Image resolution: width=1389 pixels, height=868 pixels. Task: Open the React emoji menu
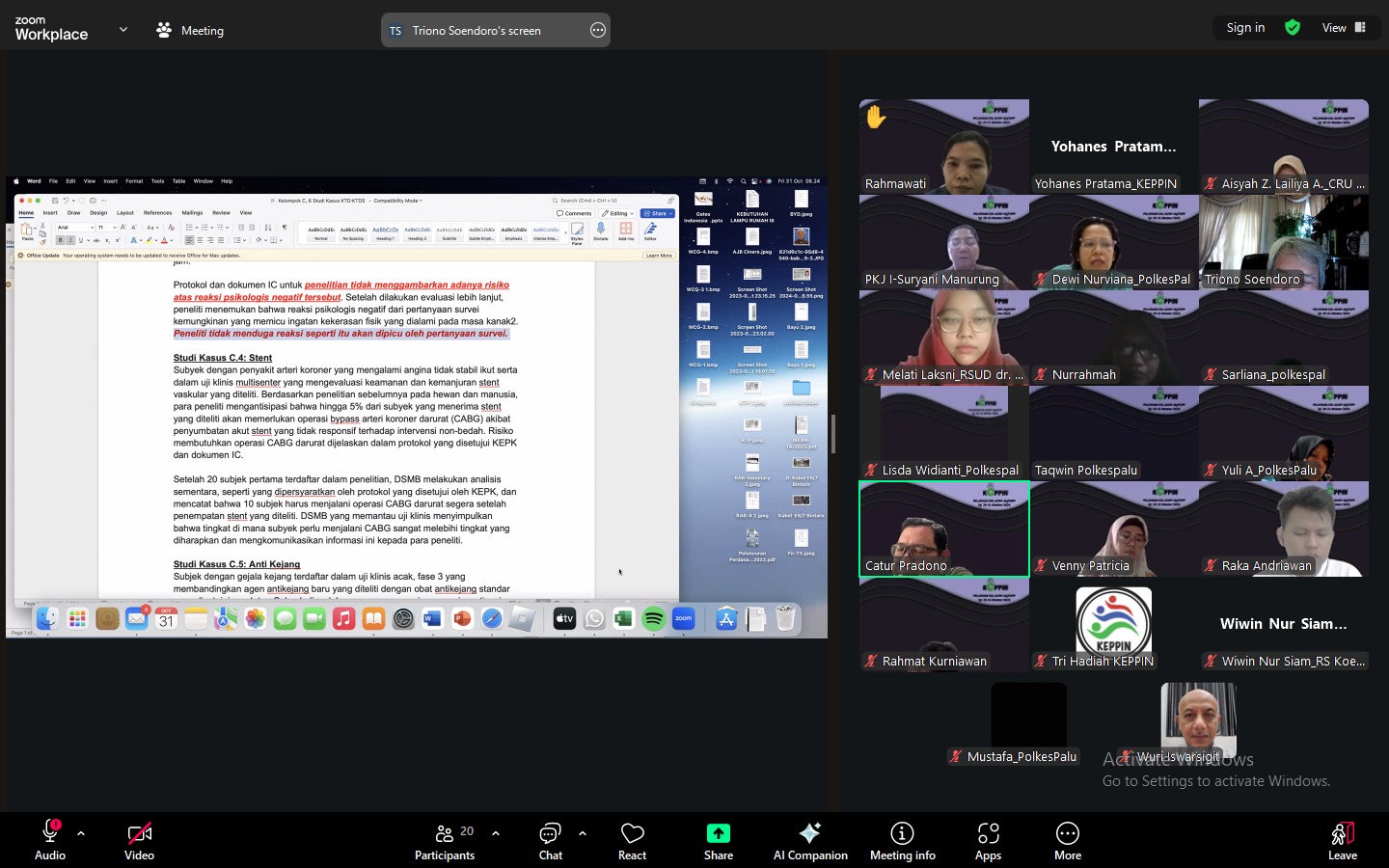click(x=632, y=840)
